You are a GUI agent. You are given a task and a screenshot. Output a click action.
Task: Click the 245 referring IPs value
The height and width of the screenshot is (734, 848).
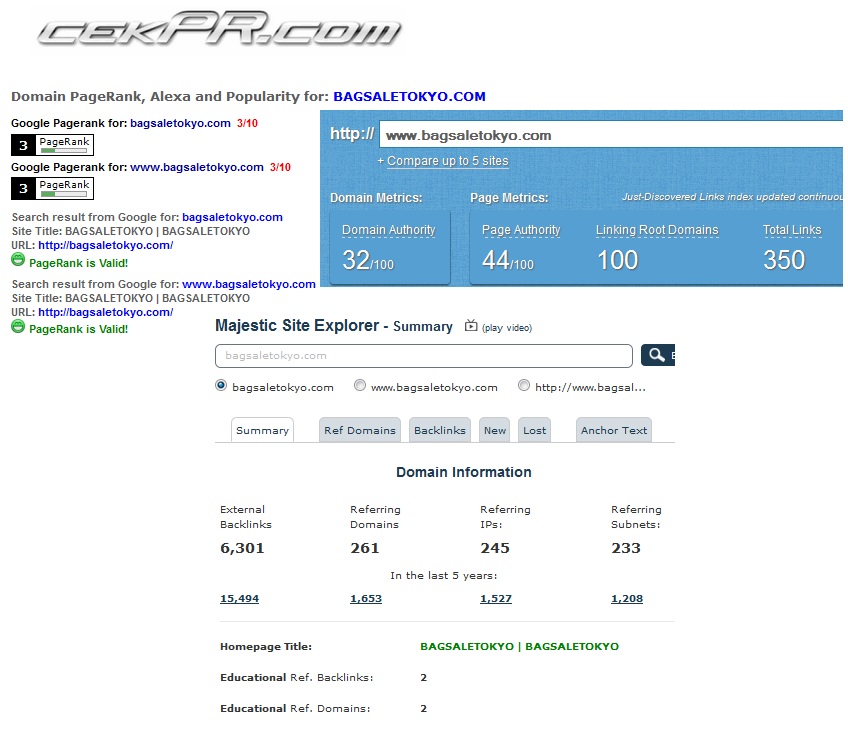click(495, 548)
